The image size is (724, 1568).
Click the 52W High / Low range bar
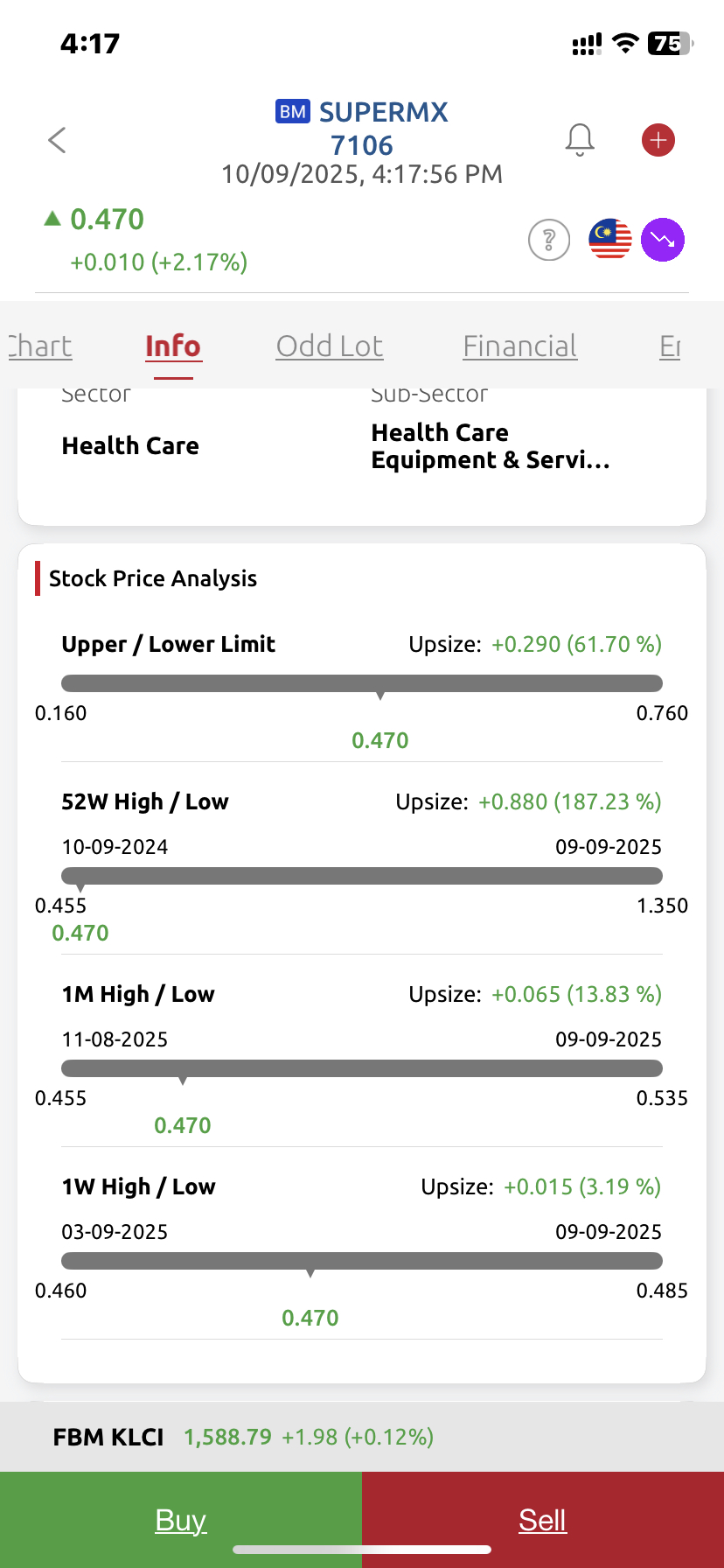(x=362, y=876)
